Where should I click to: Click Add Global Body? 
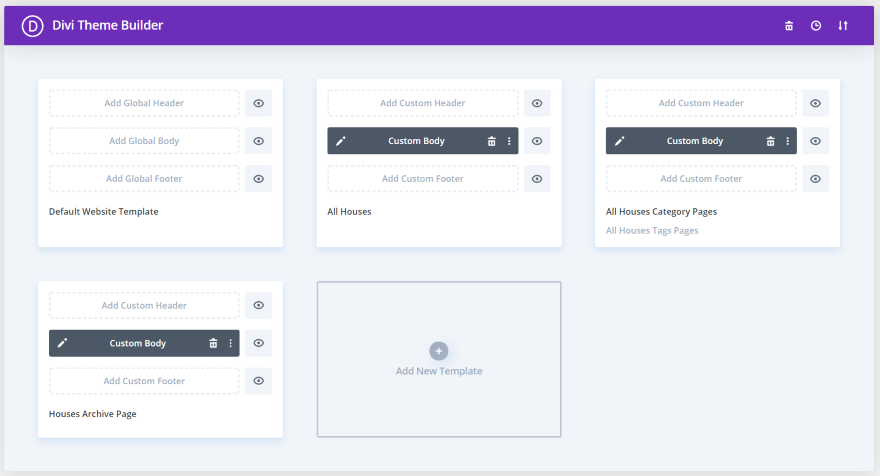[144, 141]
